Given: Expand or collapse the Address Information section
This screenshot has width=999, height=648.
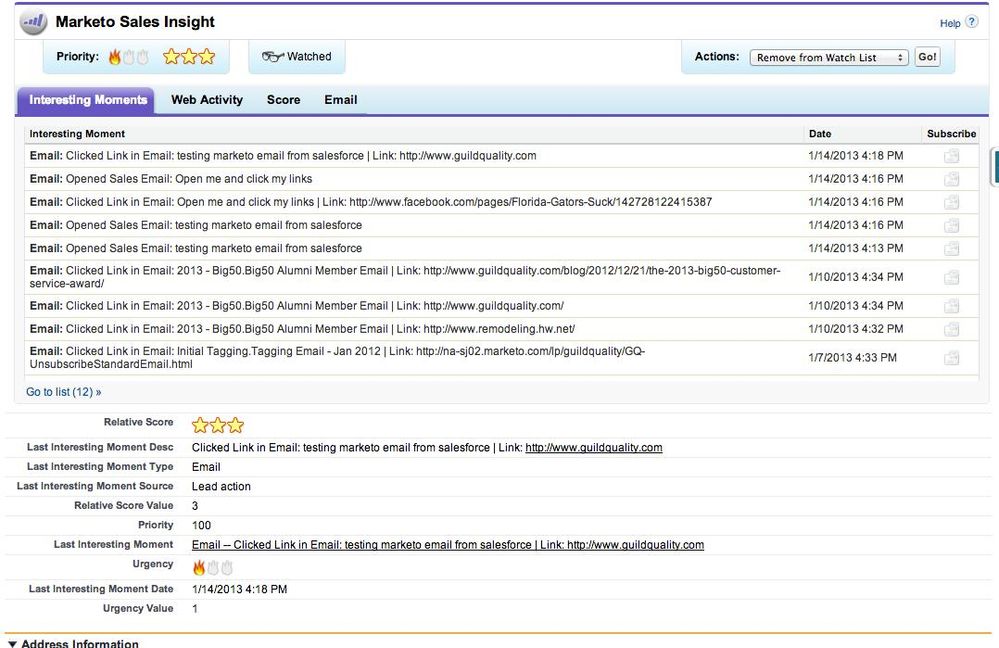Looking at the screenshot, I should point(12,644).
